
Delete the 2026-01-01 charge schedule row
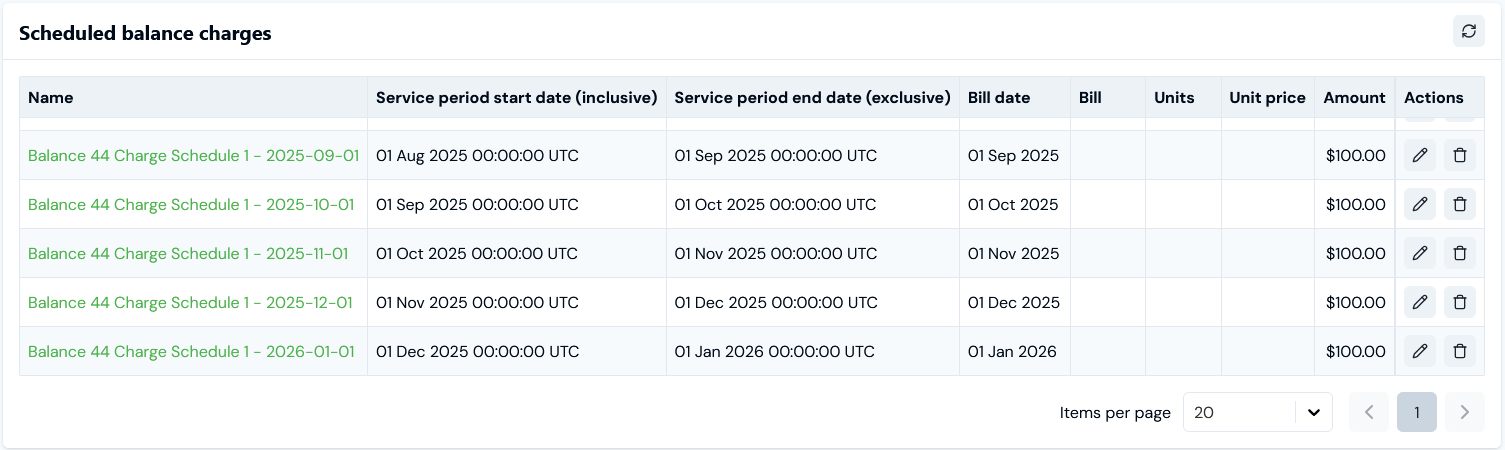[x=1459, y=351]
